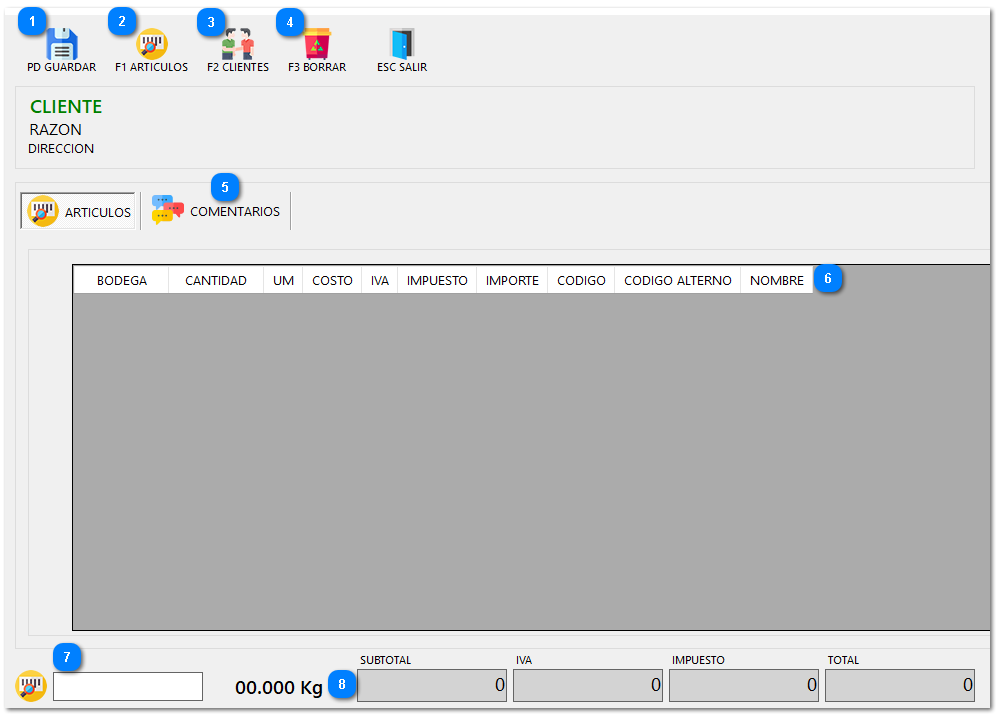Switch to the Articulos tab
Screen dimensions: 999x717
pos(79,212)
